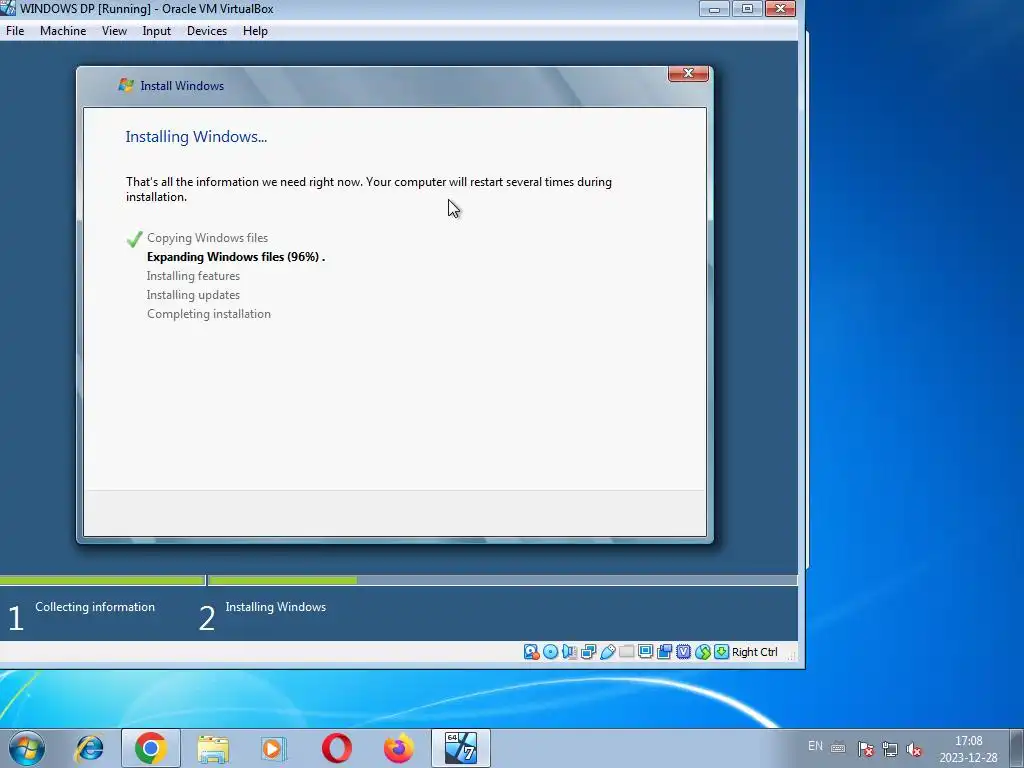Image resolution: width=1024 pixels, height=768 pixels.
Task: Close the Install Windows dialog
Action: (688, 73)
